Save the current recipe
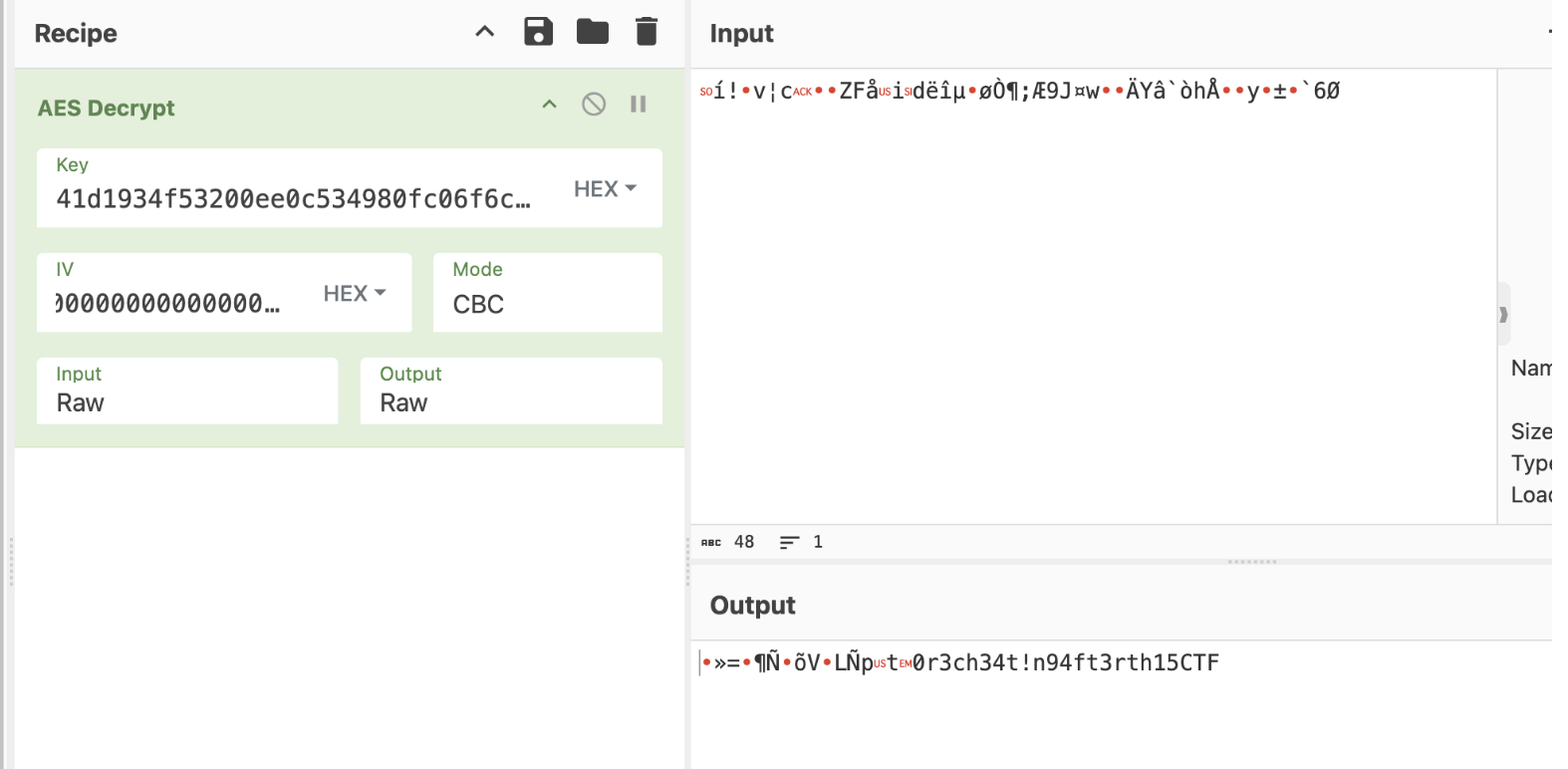 pos(538,32)
